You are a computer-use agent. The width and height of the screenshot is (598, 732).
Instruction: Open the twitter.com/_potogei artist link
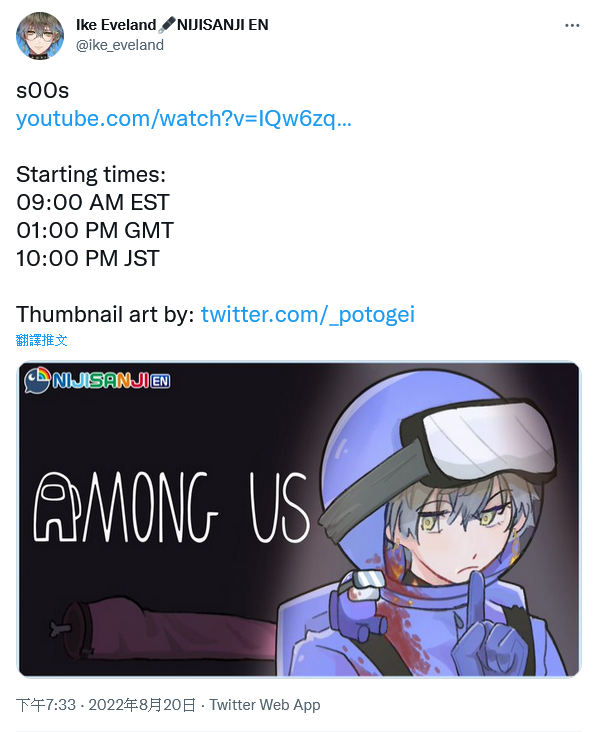pos(308,314)
